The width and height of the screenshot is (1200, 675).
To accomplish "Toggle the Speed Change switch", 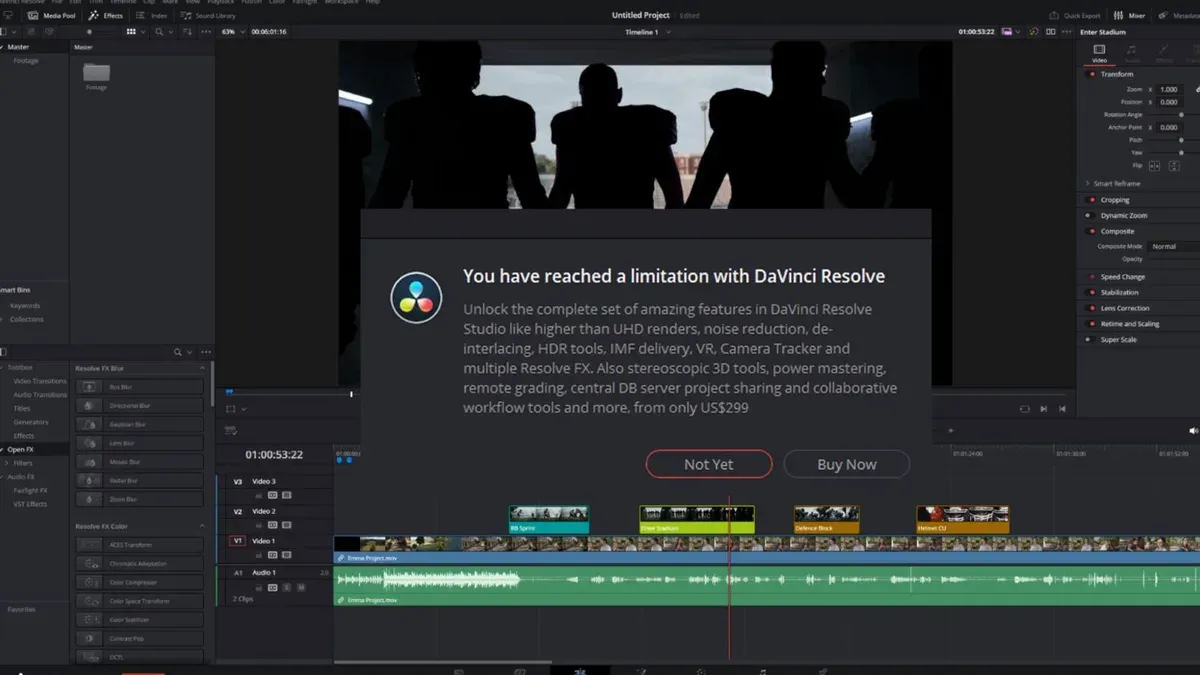I will tap(1090, 277).
